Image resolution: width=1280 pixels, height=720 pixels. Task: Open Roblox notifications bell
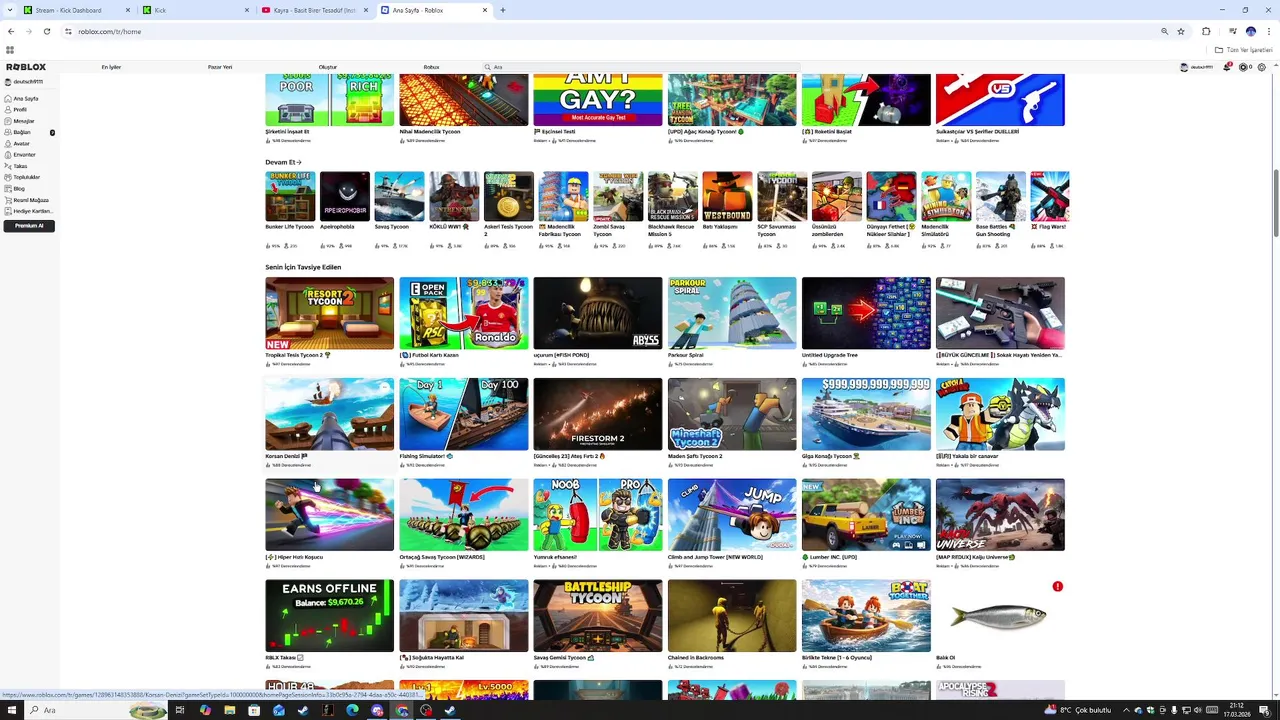point(1227,67)
